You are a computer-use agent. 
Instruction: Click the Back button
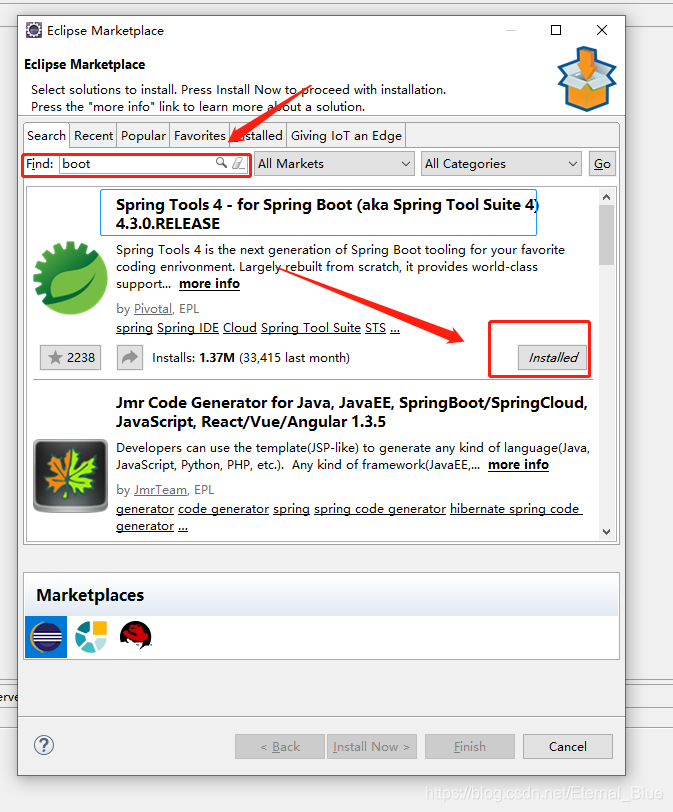click(x=280, y=746)
